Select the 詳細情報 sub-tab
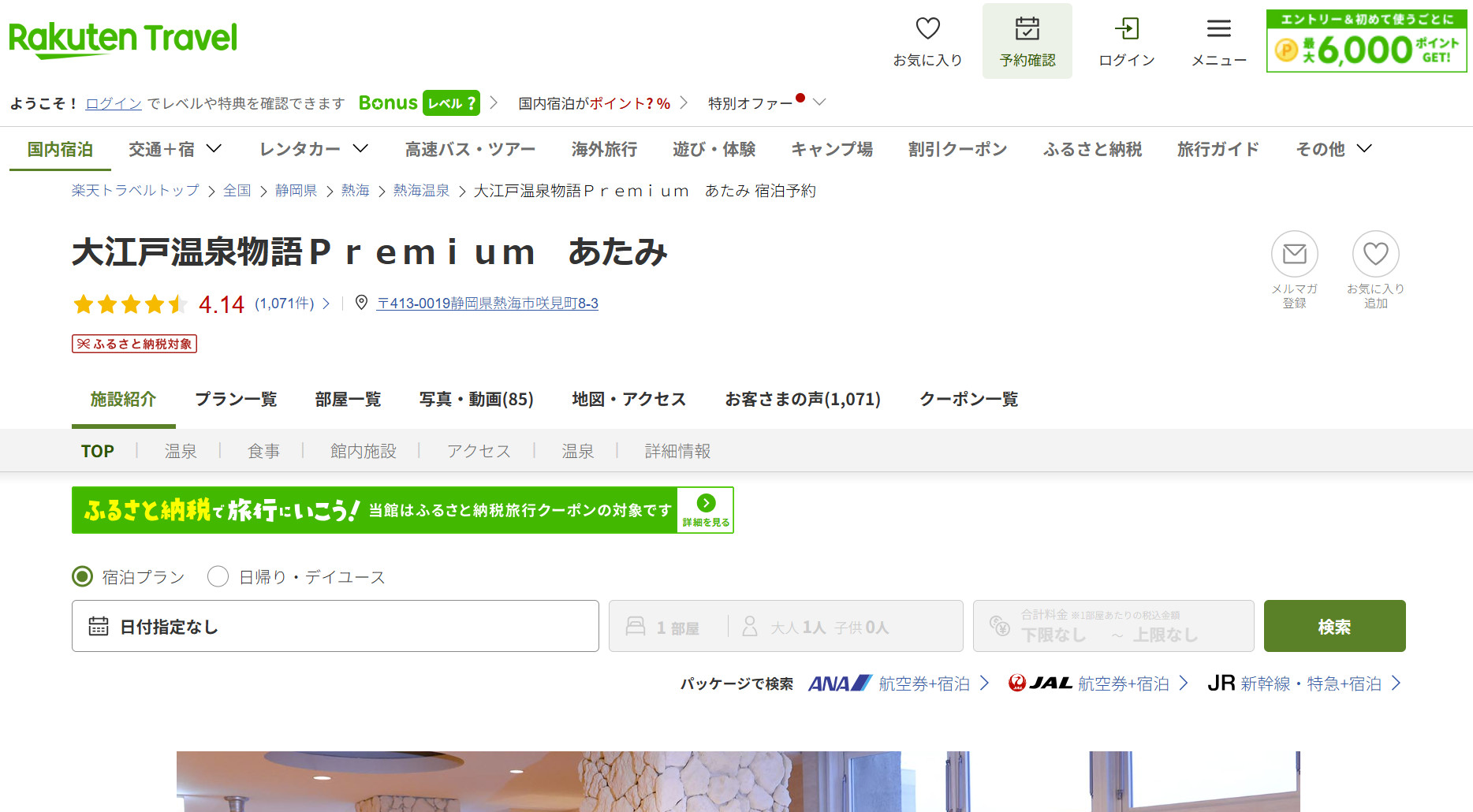1473x812 pixels. click(677, 451)
